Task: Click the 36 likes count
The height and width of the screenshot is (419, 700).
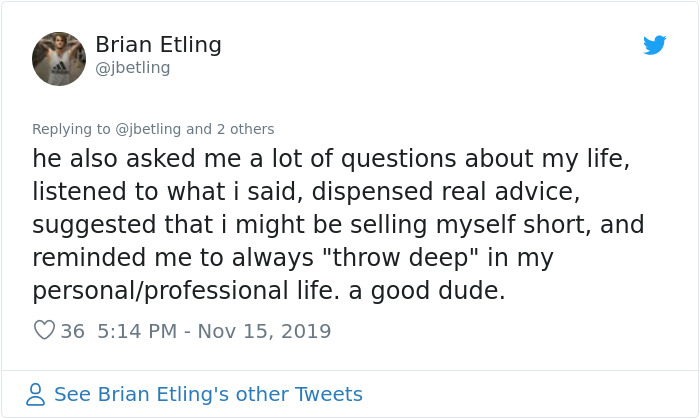Action: (72, 330)
